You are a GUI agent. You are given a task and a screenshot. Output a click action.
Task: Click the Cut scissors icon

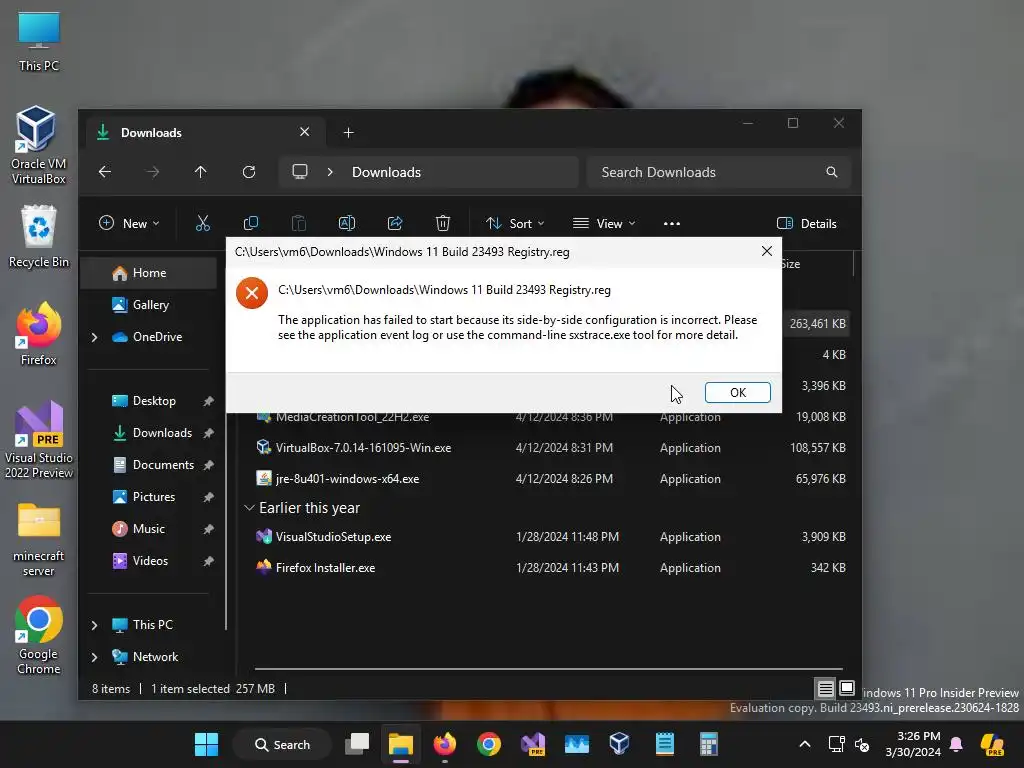(x=203, y=223)
